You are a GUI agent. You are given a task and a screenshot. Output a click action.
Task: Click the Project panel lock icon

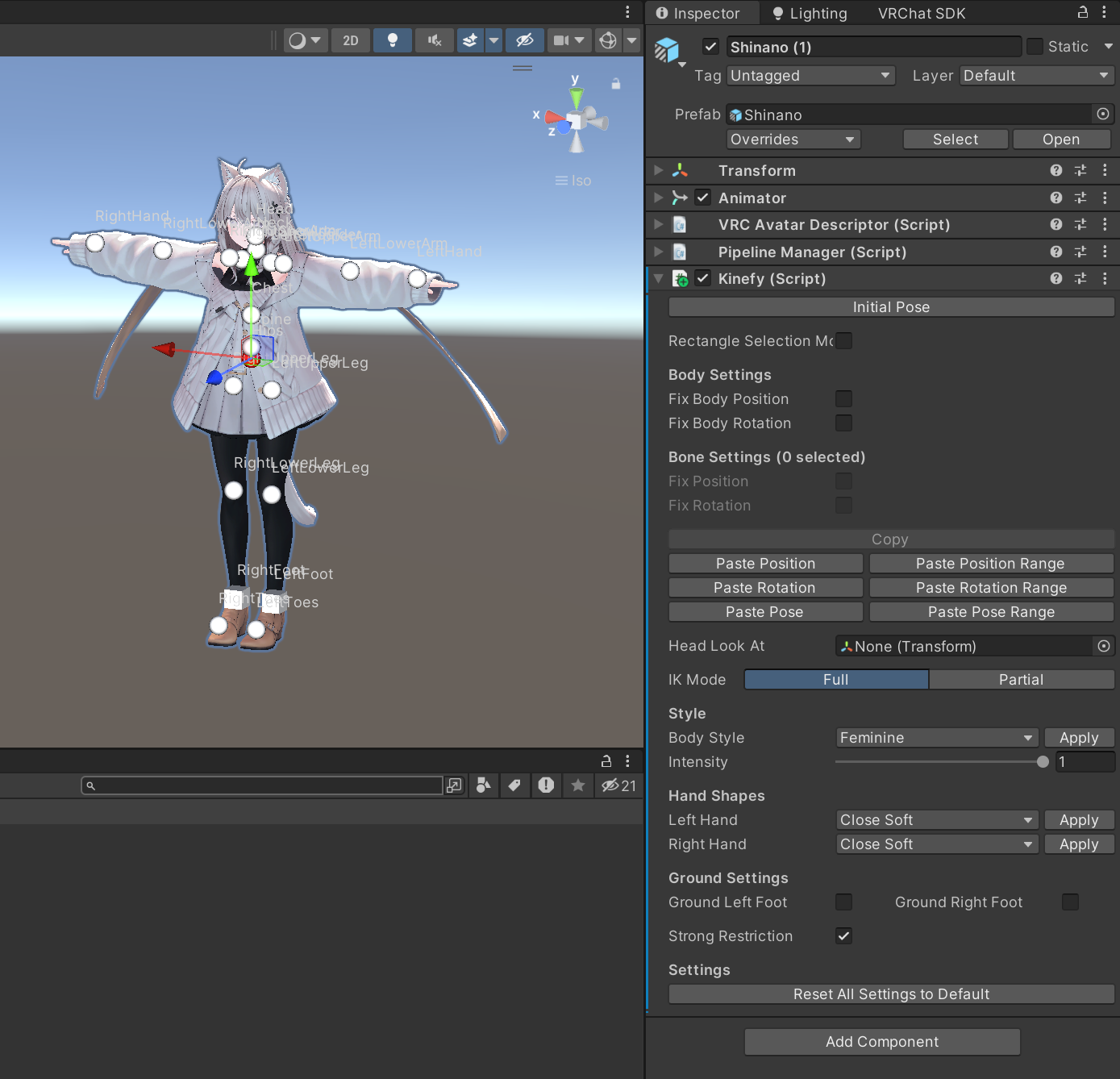coord(606,760)
